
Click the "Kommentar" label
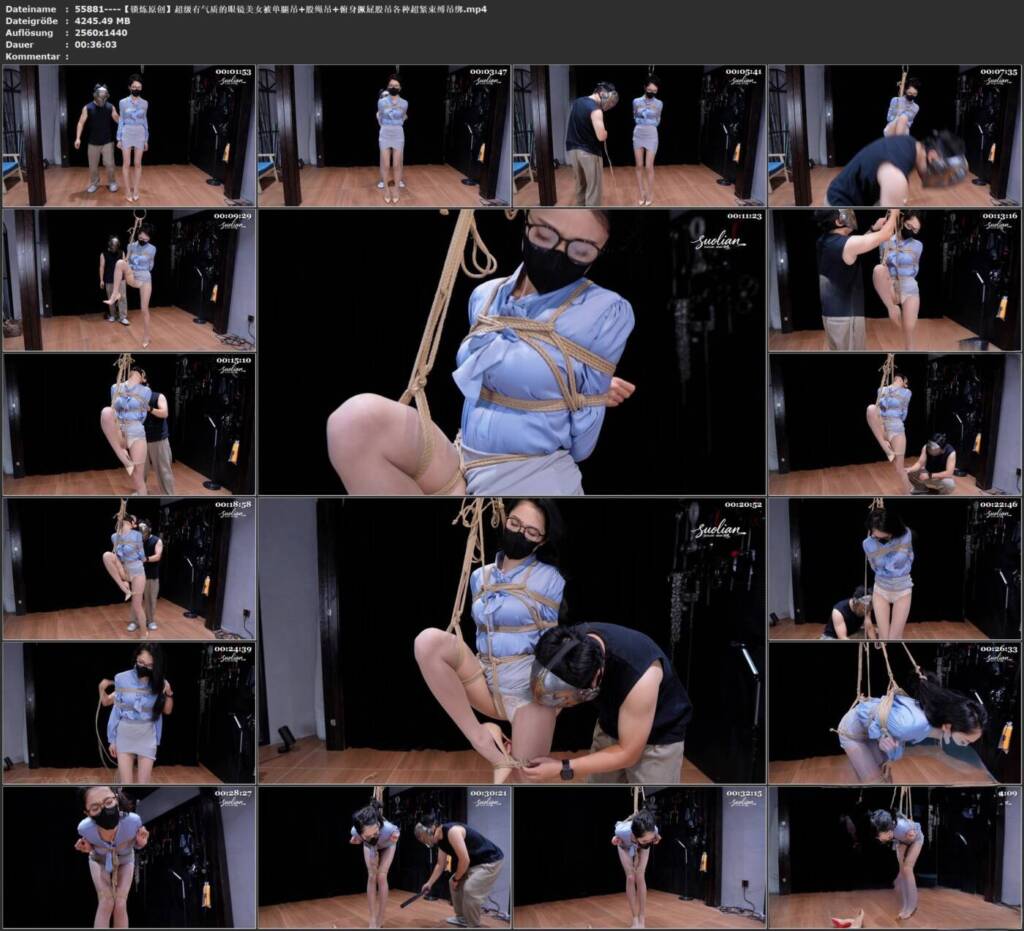click(x=33, y=56)
